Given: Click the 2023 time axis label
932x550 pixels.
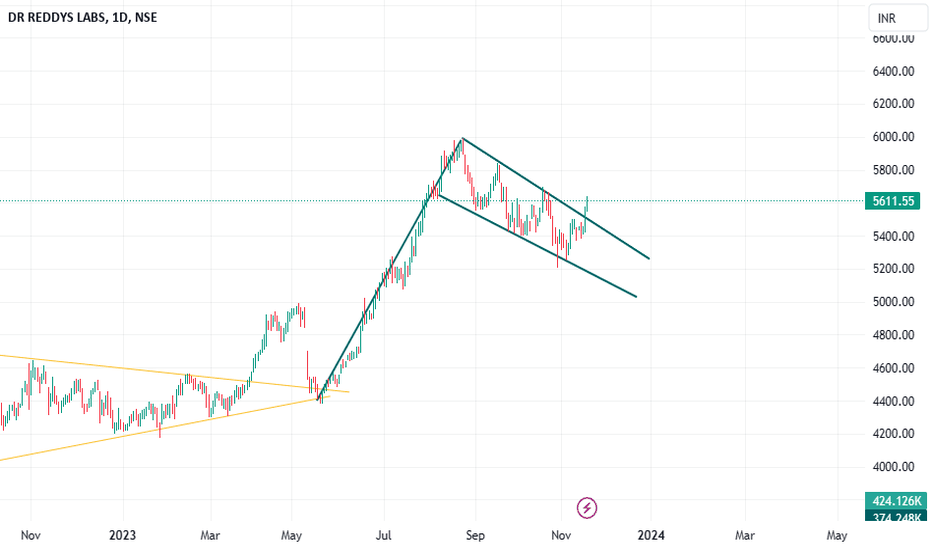Looking at the screenshot, I should [x=122, y=535].
